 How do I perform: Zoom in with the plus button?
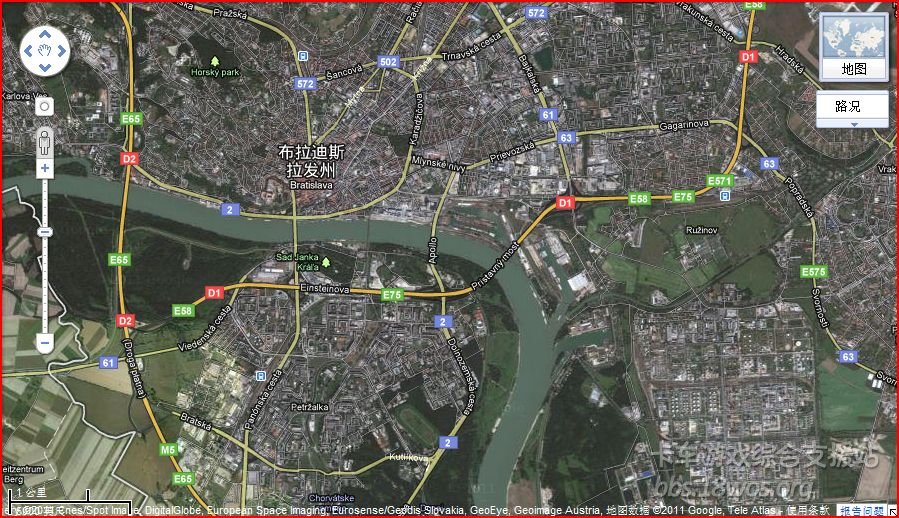point(45,168)
